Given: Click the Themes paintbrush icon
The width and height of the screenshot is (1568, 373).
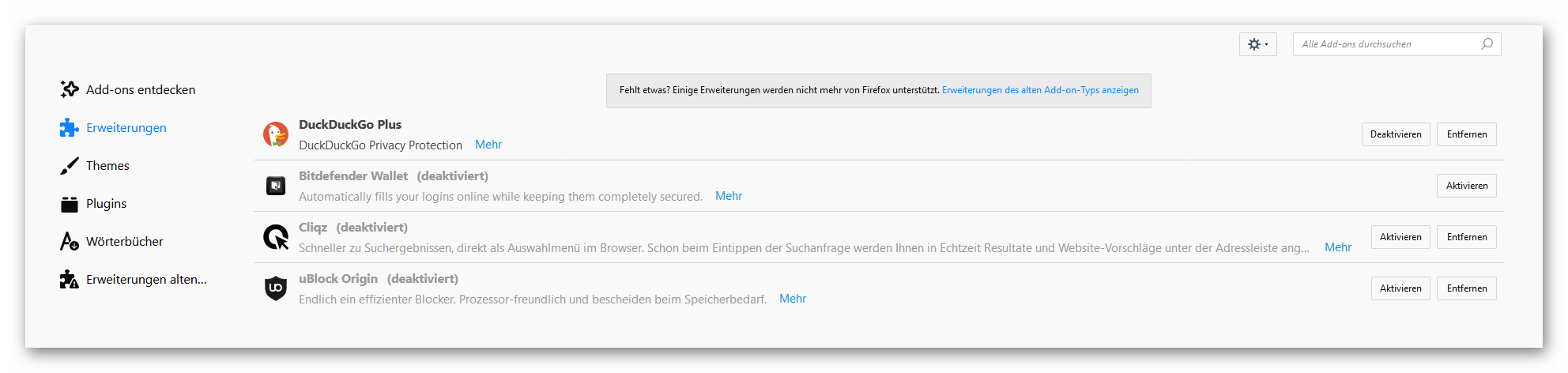Looking at the screenshot, I should click(70, 166).
